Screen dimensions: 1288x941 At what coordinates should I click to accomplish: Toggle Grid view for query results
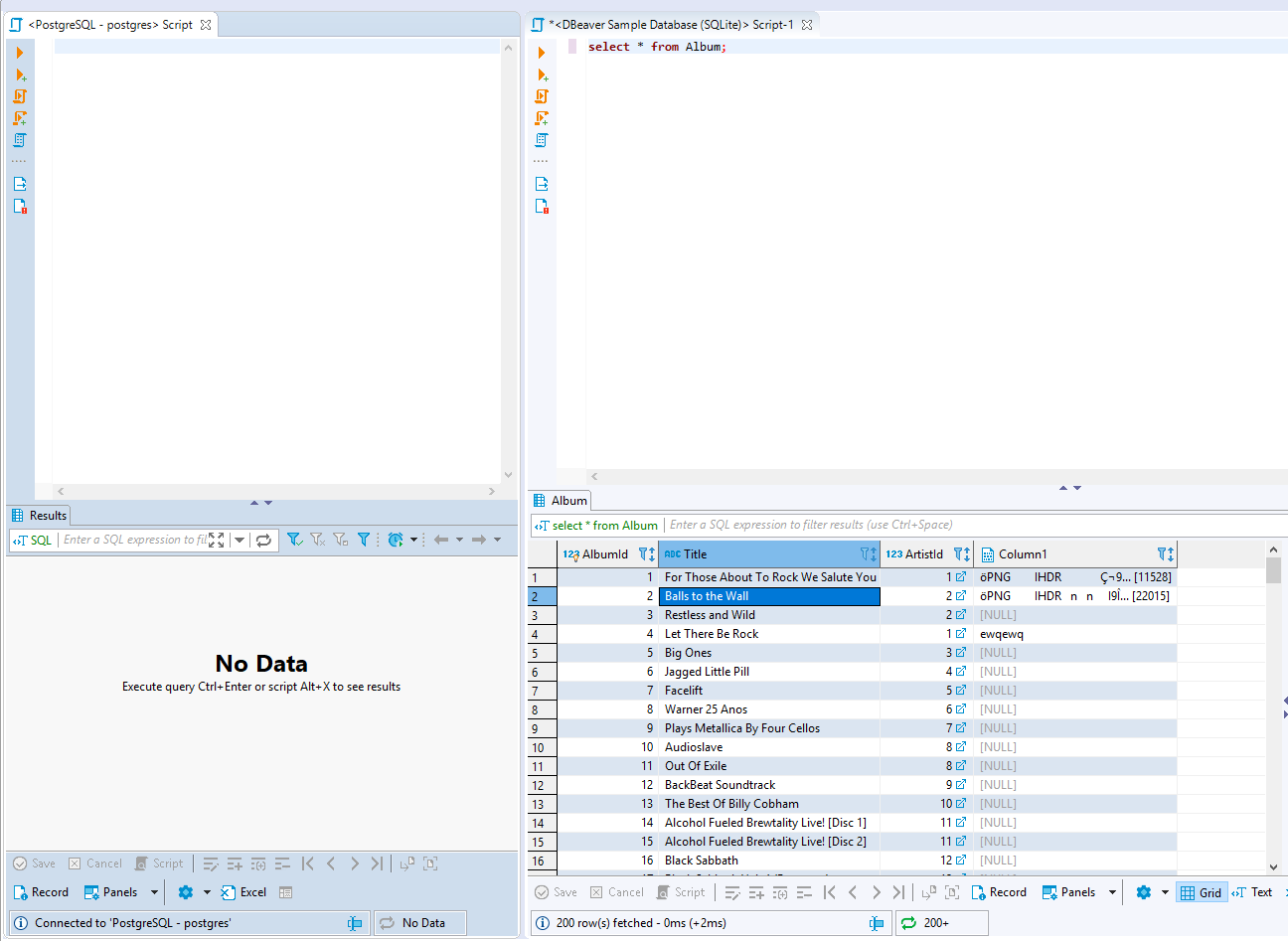pos(1202,891)
